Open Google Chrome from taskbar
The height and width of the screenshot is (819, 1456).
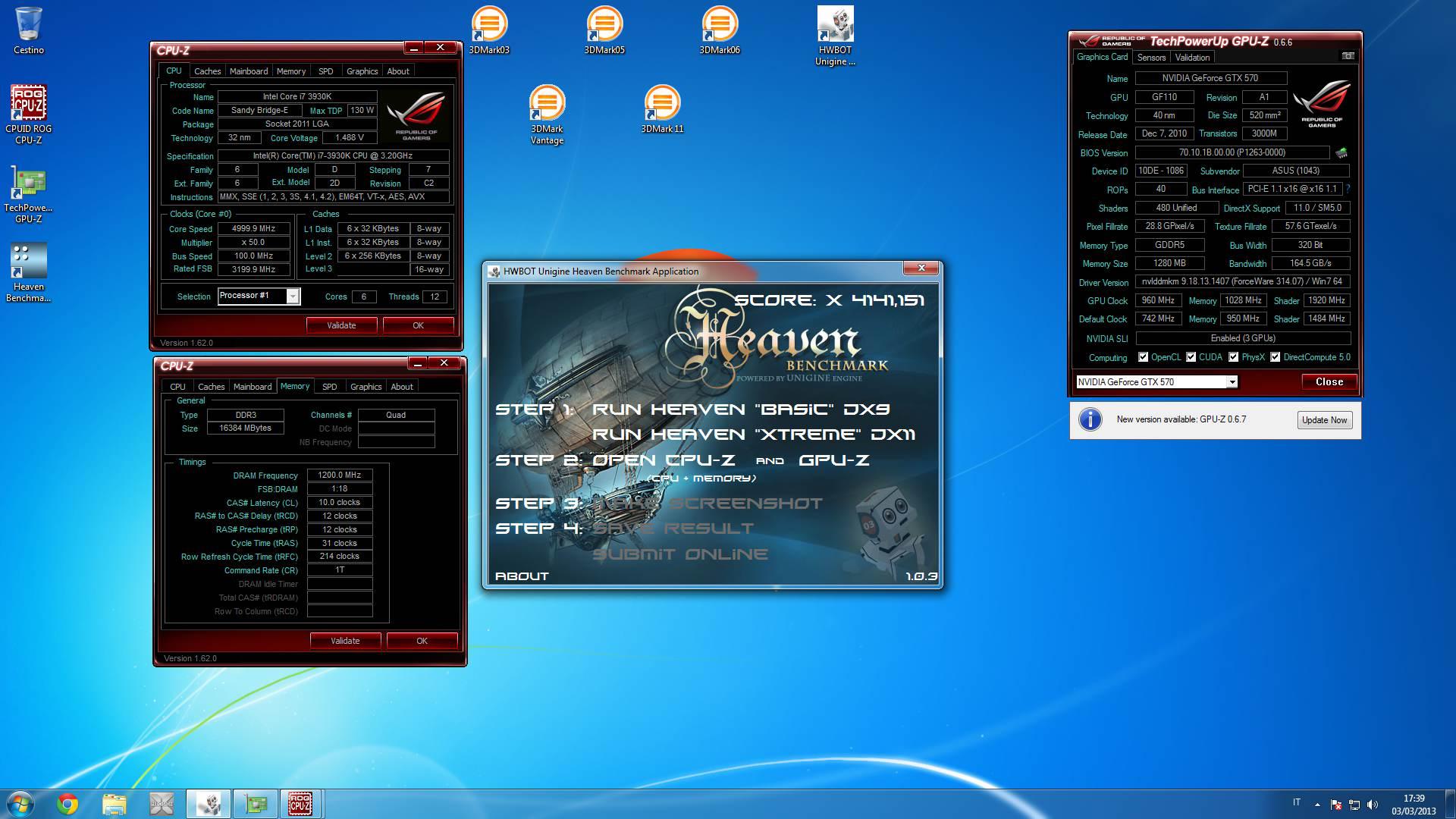(67, 804)
